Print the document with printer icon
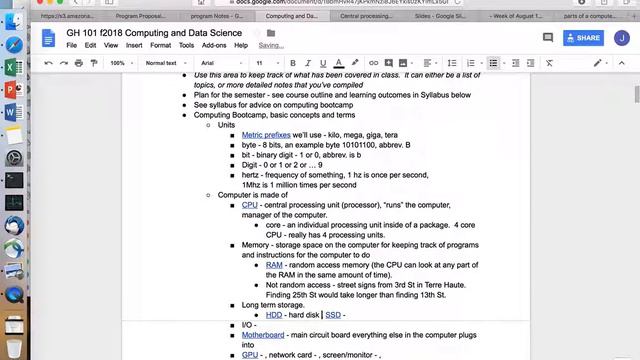The image size is (640, 360). point(79,63)
